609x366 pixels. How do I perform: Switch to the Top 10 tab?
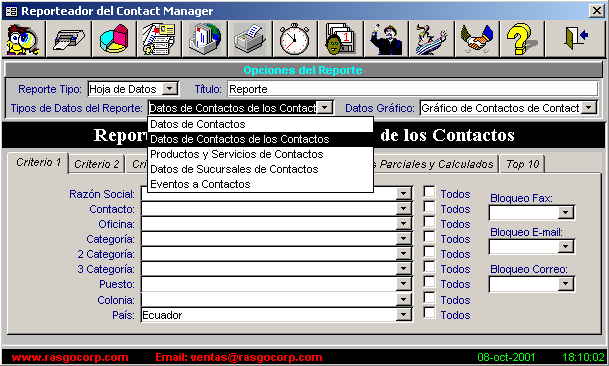522,164
